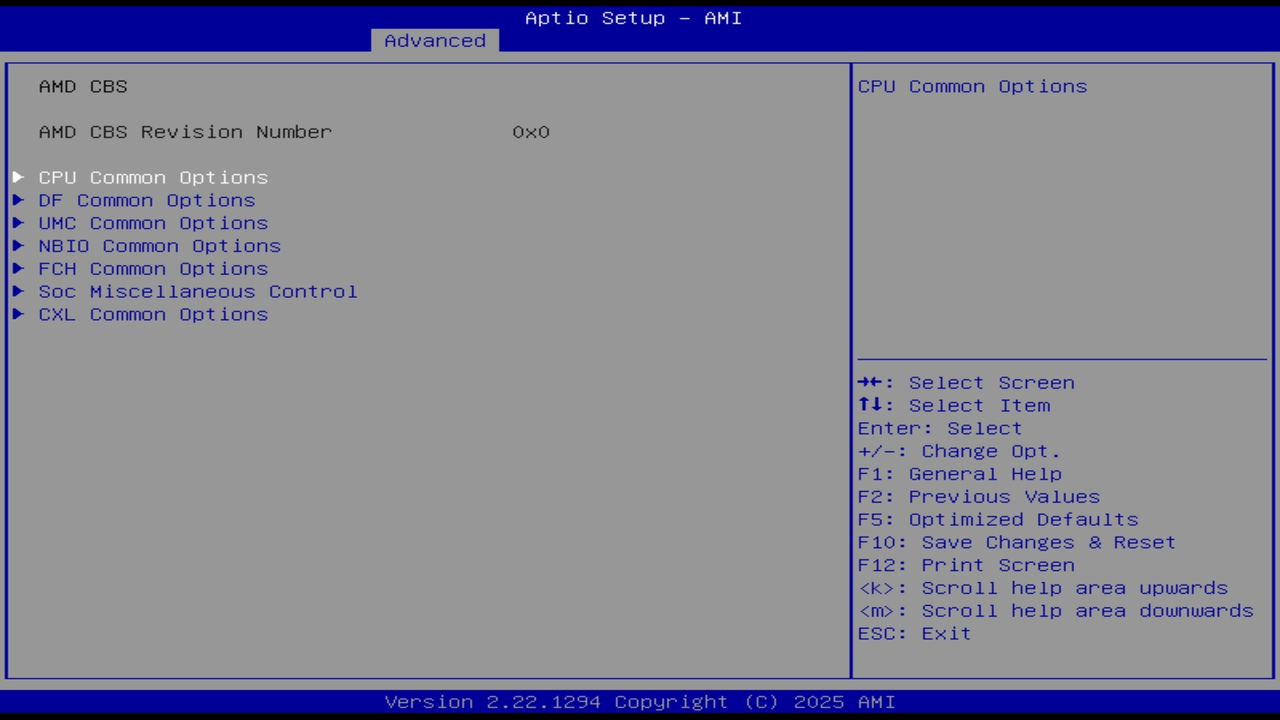Click the Scroll help area upwards entry
The height and width of the screenshot is (720, 1280).
[1043, 588]
